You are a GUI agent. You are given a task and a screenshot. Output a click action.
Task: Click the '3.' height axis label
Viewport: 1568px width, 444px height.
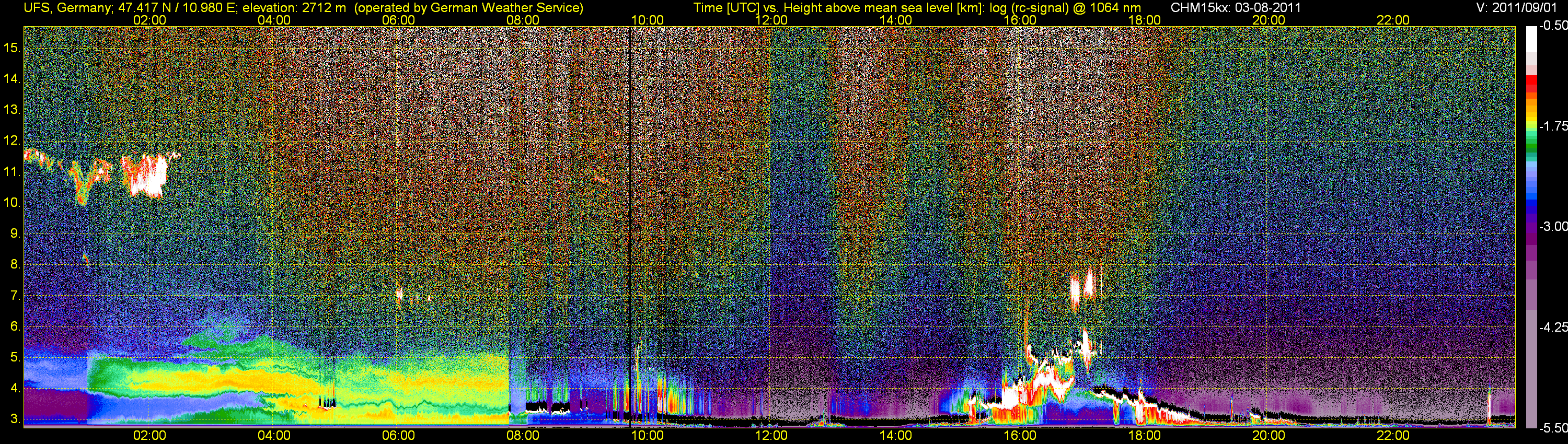pyautogui.click(x=16, y=419)
